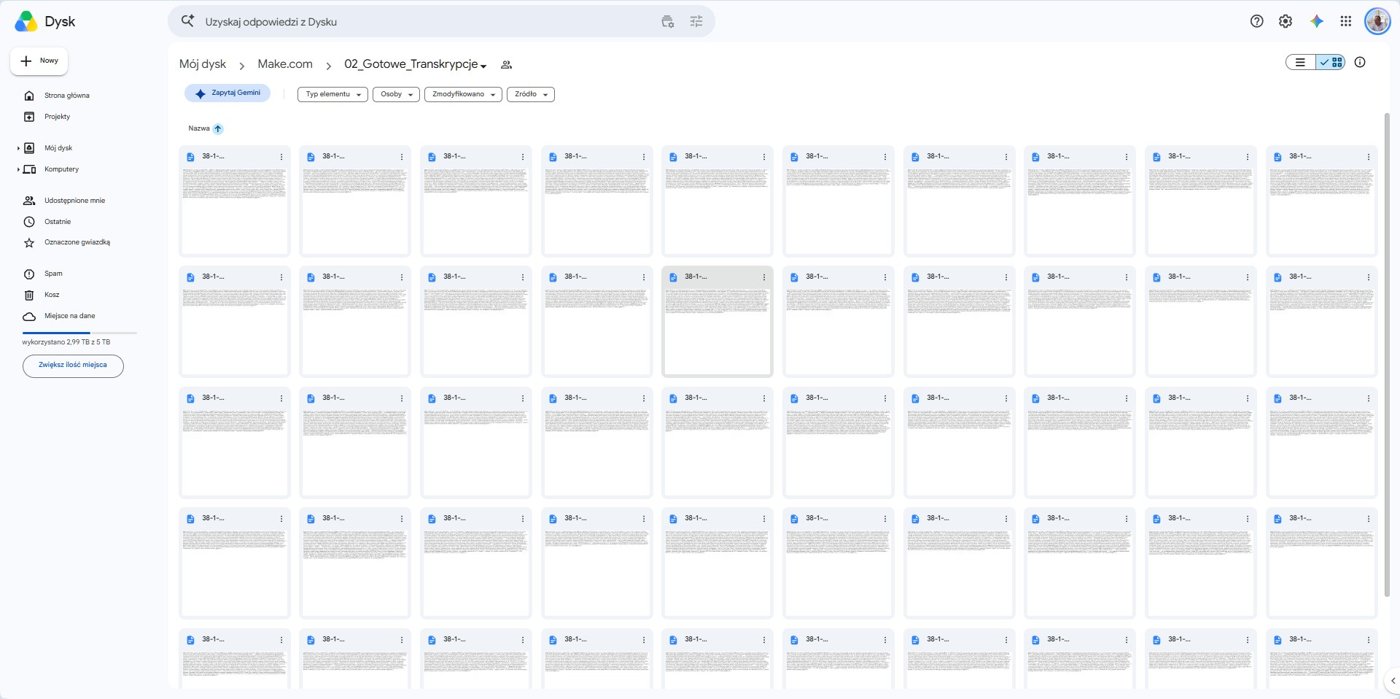
Task: Sort by the Nazwa column header
Action: point(199,128)
